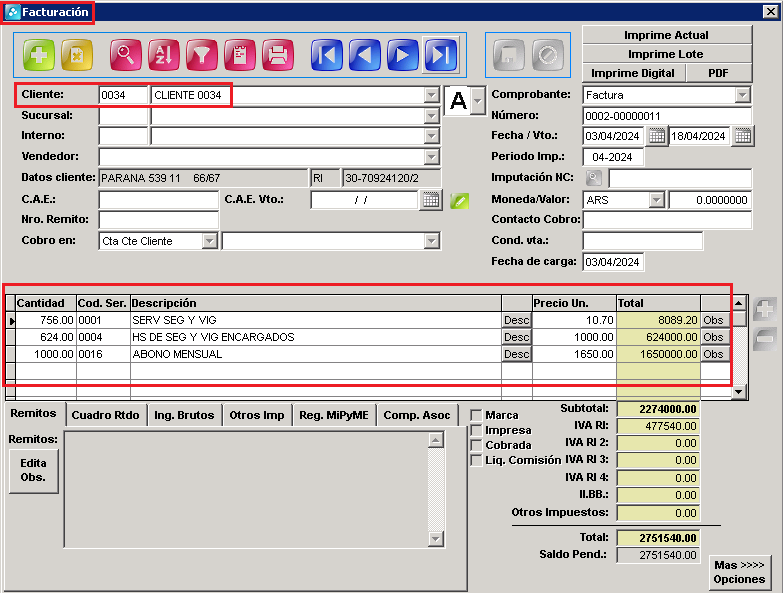
Task: Click the Imputación NC search icon
Action: point(594,178)
